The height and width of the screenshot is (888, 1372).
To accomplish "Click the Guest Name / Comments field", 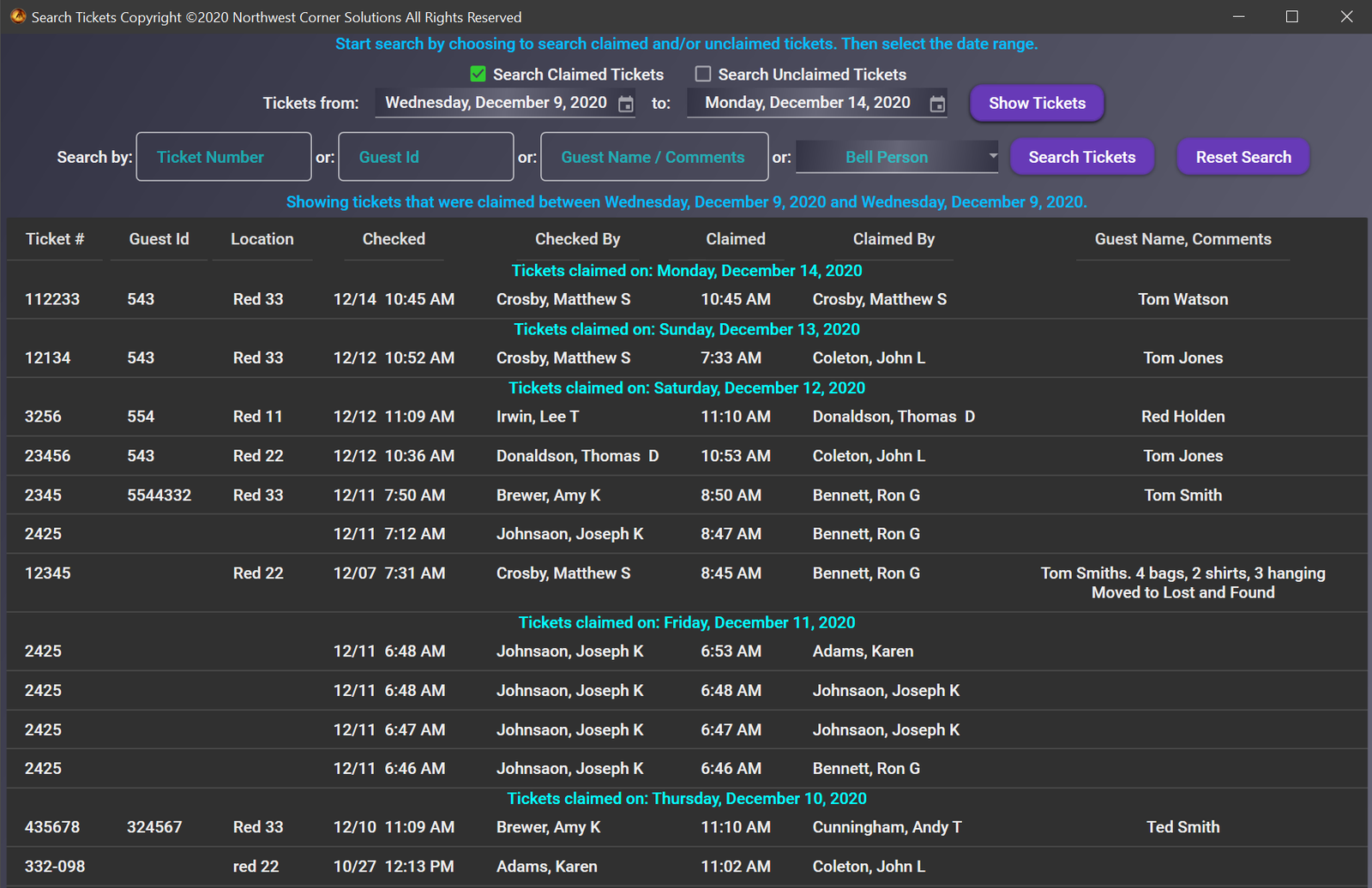I will pos(653,156).
